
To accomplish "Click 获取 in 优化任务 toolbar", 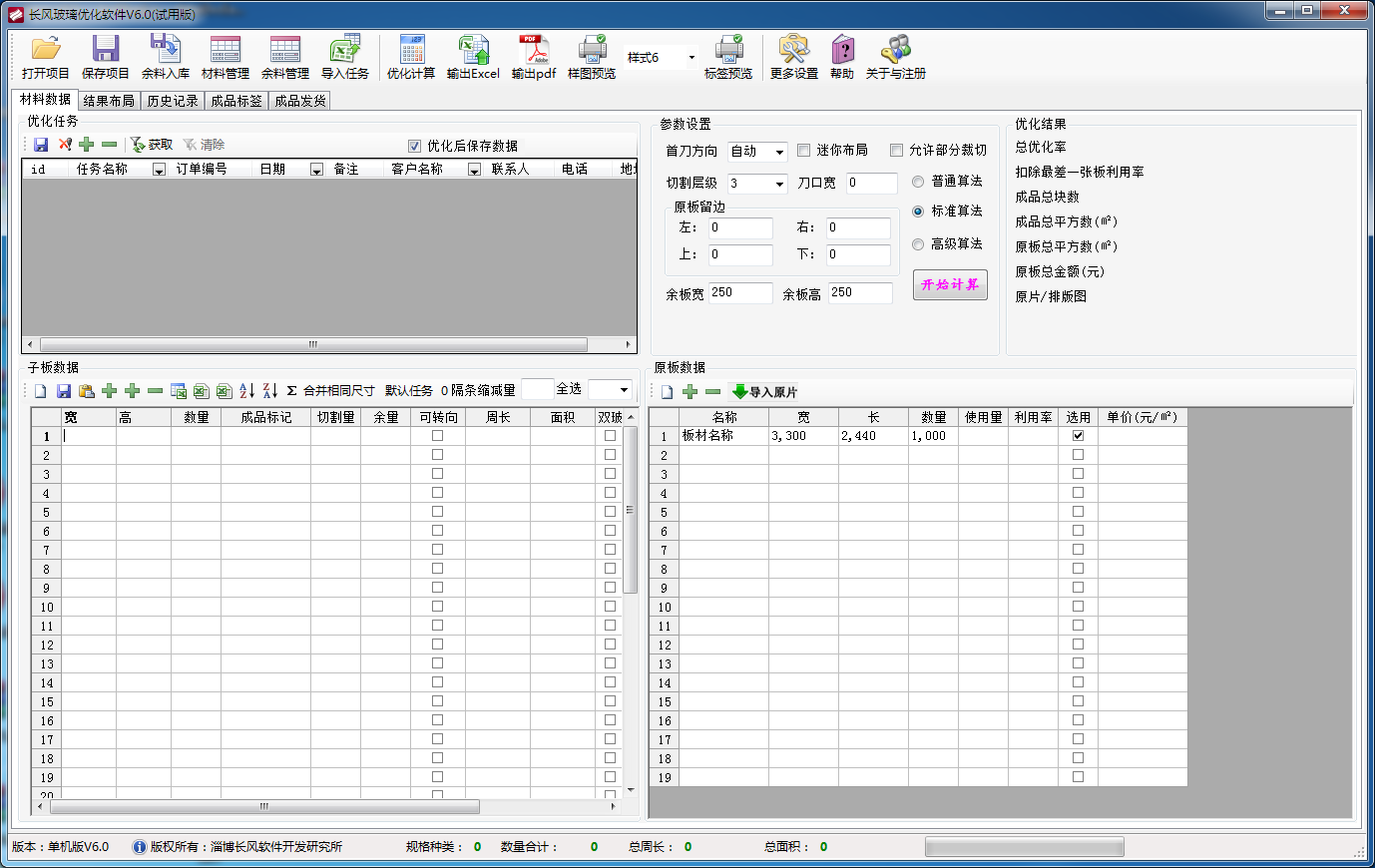I will coord(152,145).
